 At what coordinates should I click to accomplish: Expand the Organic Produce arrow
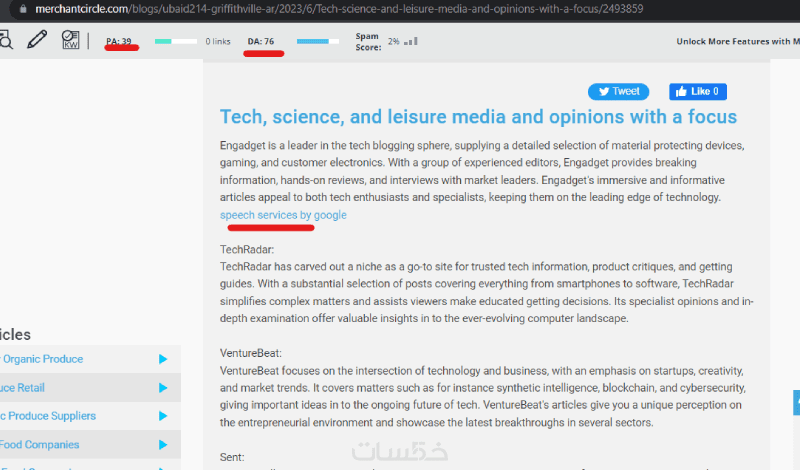pos(163,359)
